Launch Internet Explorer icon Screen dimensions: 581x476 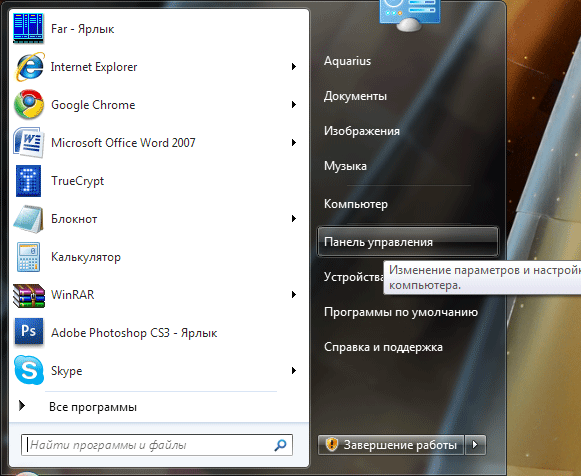pos(29,67)
